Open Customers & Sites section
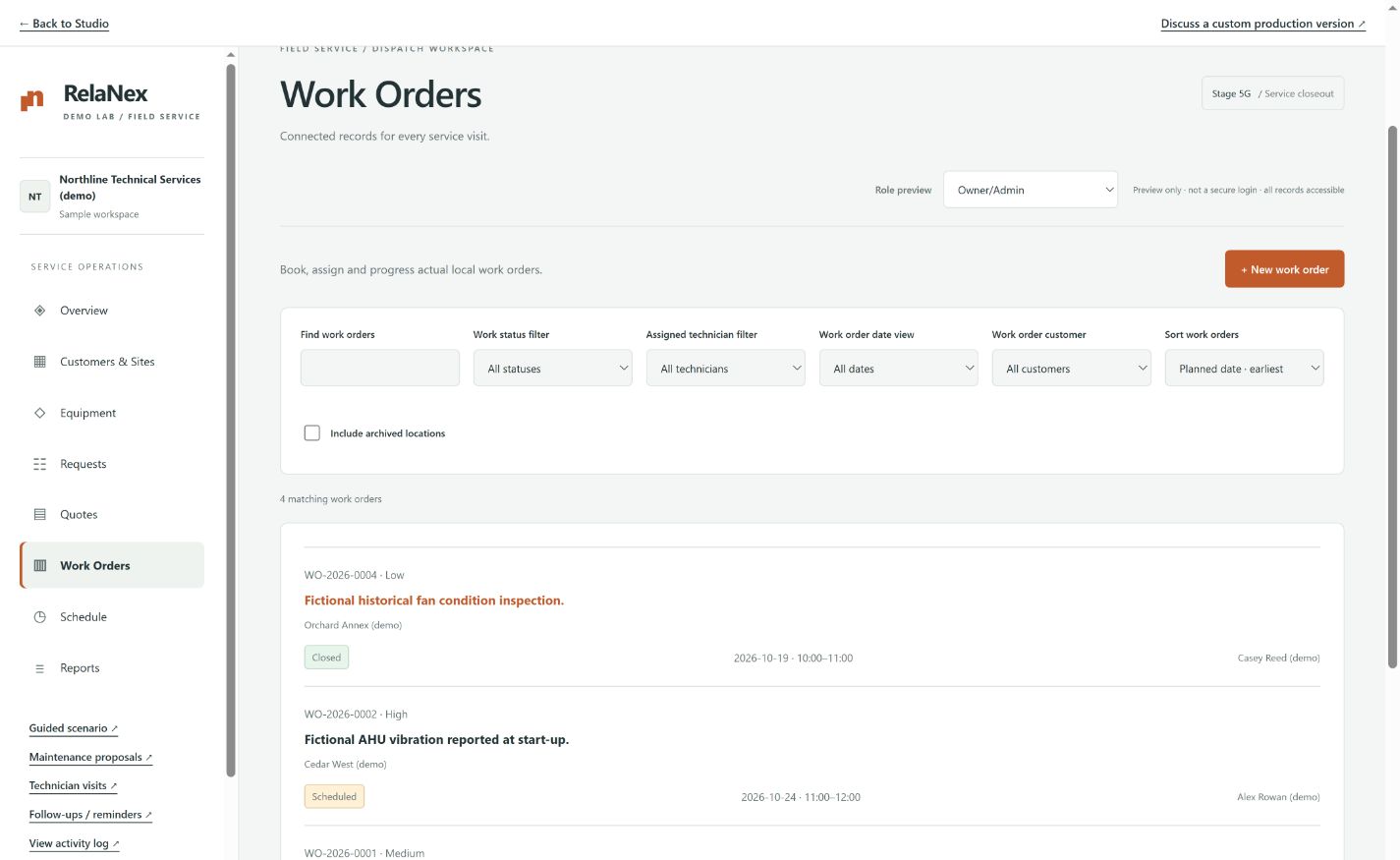Screen dimensions: 1400x860 click(x=112, y=362)
